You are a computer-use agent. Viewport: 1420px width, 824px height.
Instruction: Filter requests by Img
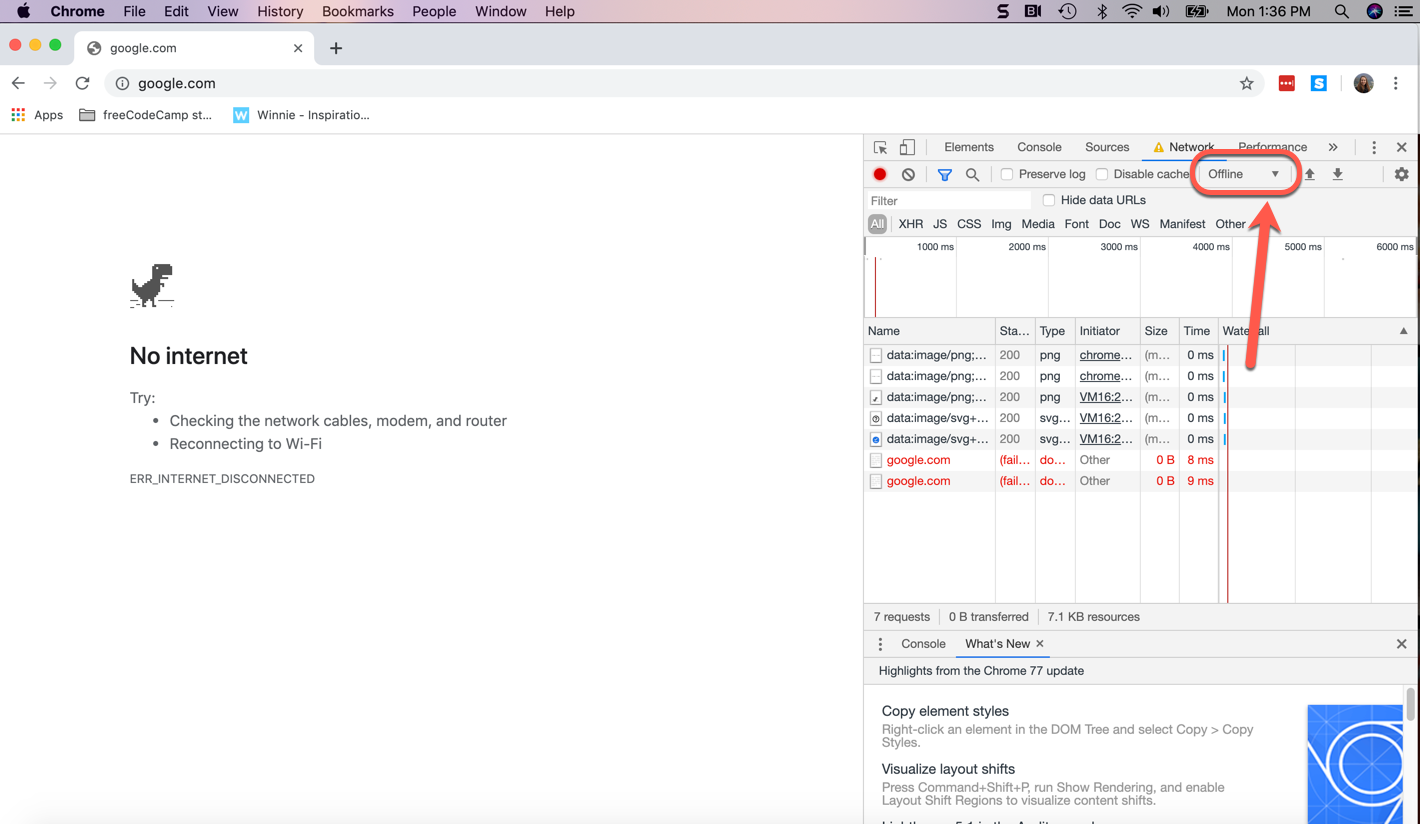click(x=1001, y=224)
